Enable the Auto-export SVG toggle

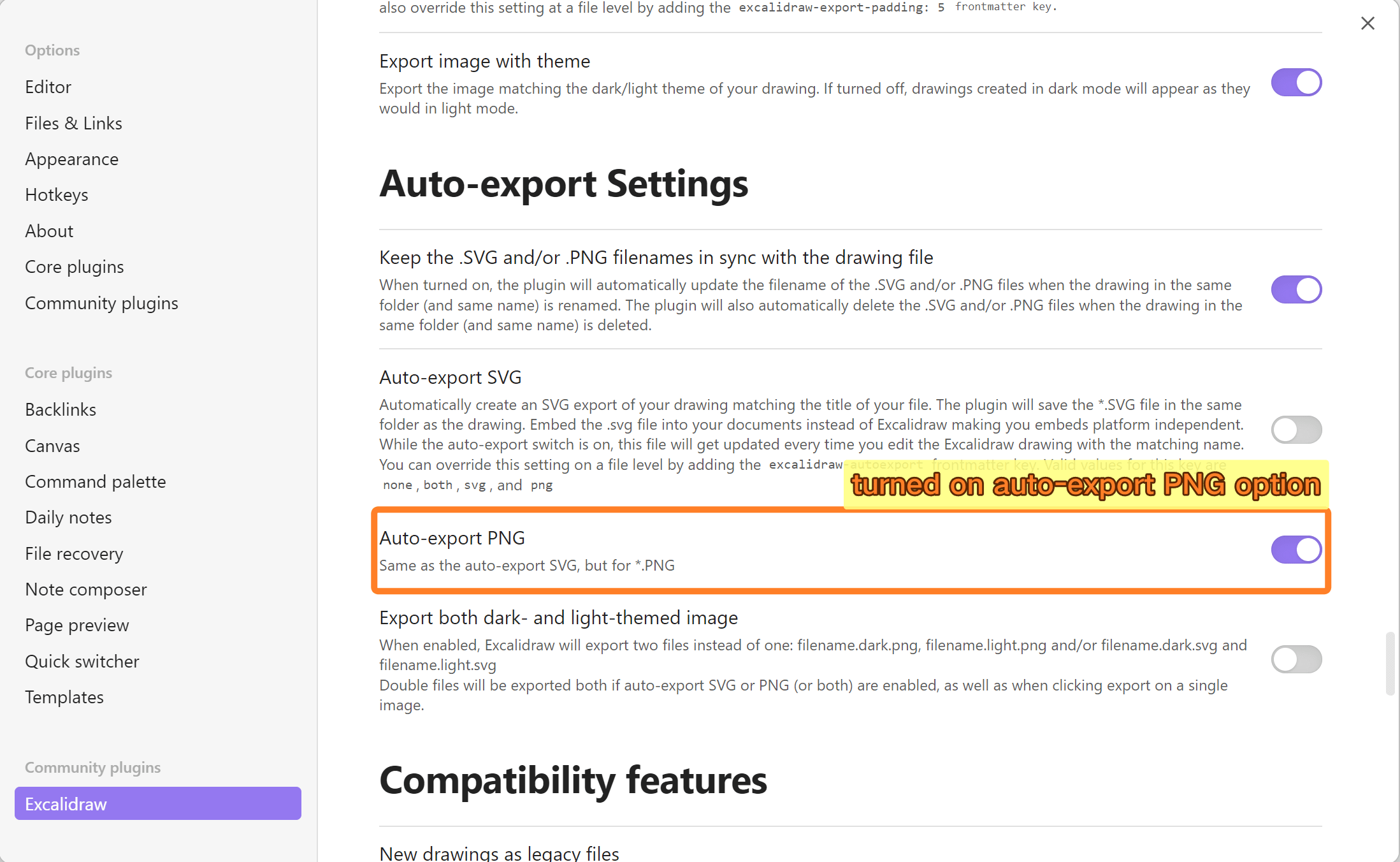(x=1296, y=430)
